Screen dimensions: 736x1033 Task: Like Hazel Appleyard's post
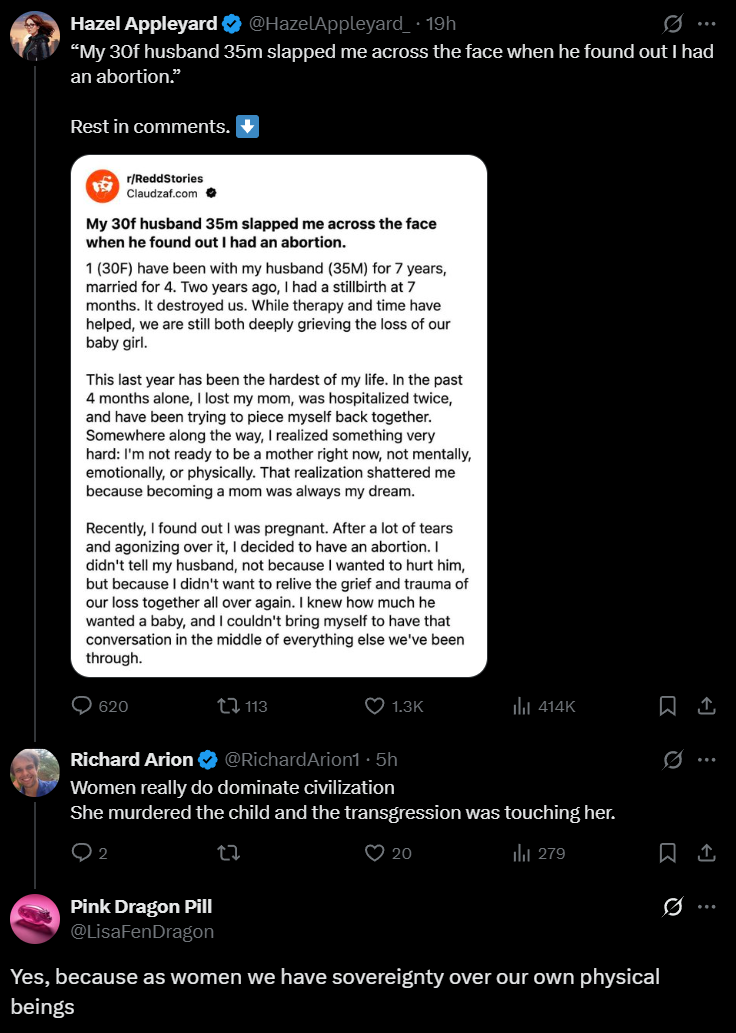point(375,706)
